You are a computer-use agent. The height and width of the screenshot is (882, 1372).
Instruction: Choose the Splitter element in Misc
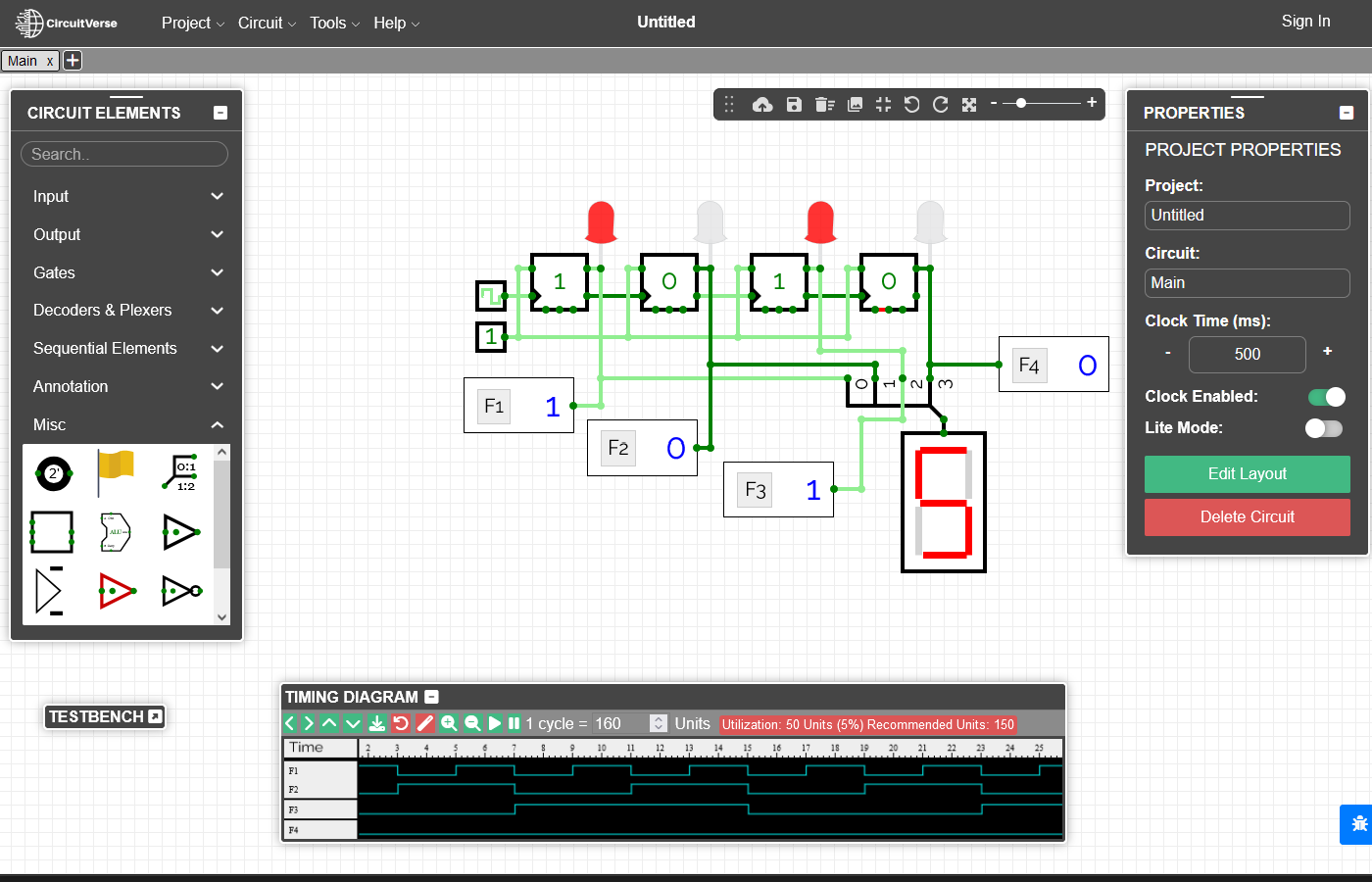tap(180, 473)
